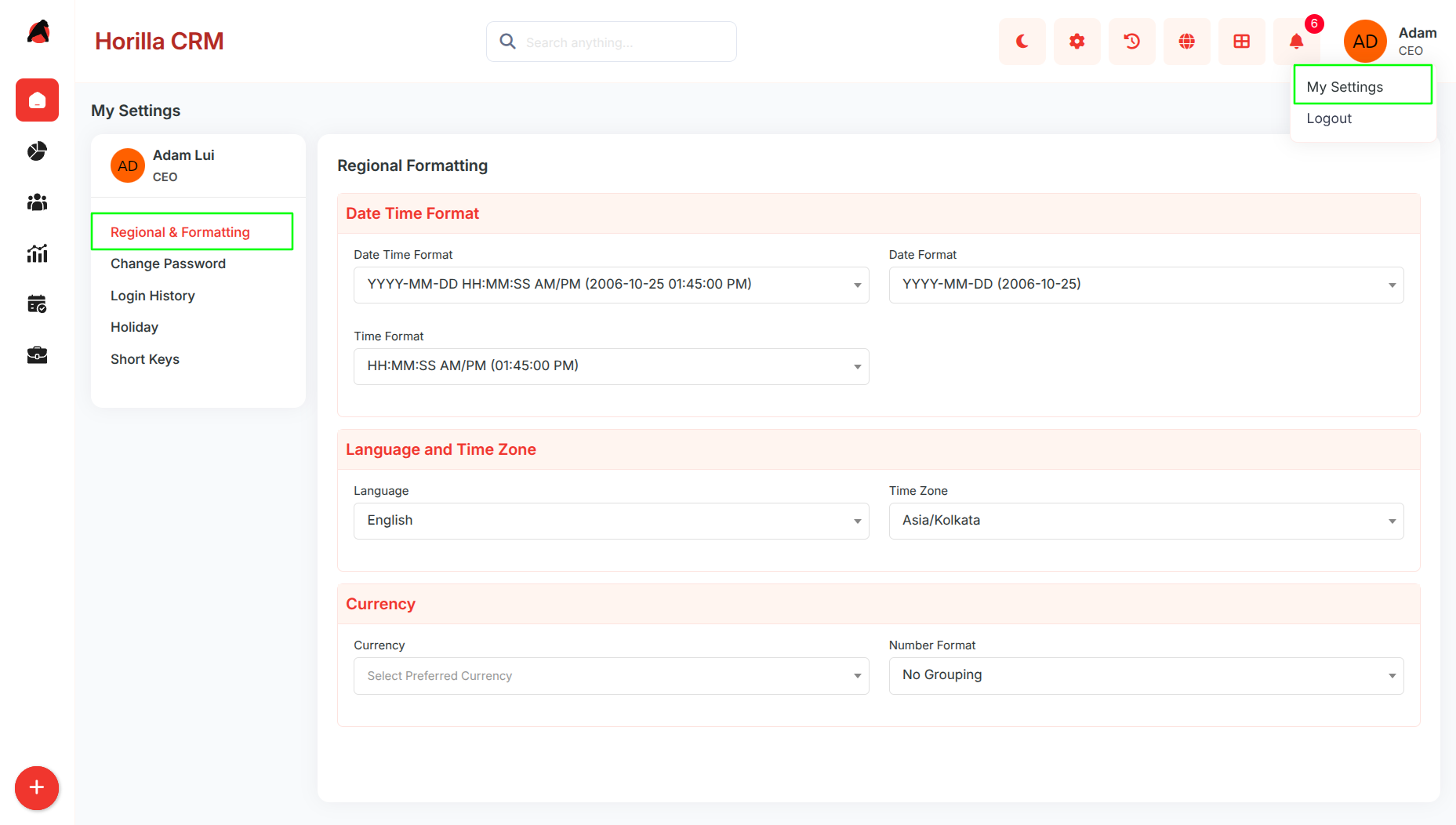
Task: Open the Time Zone dropdown Asia/Kolkata
Action: pos(1146,521)
